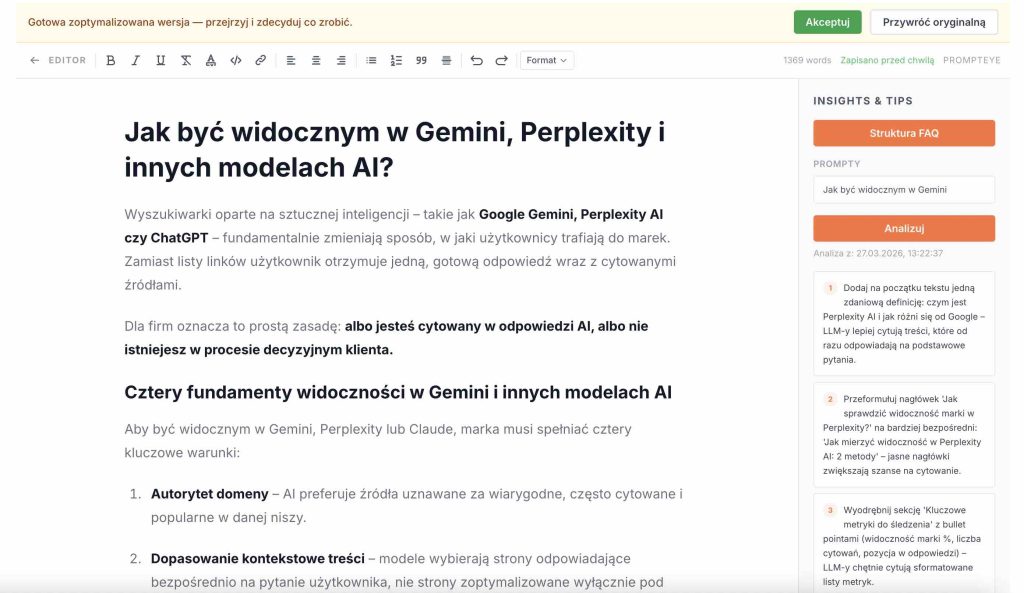Open the Format dropdown
The image size is (1024, 593).
pos(546,59)
